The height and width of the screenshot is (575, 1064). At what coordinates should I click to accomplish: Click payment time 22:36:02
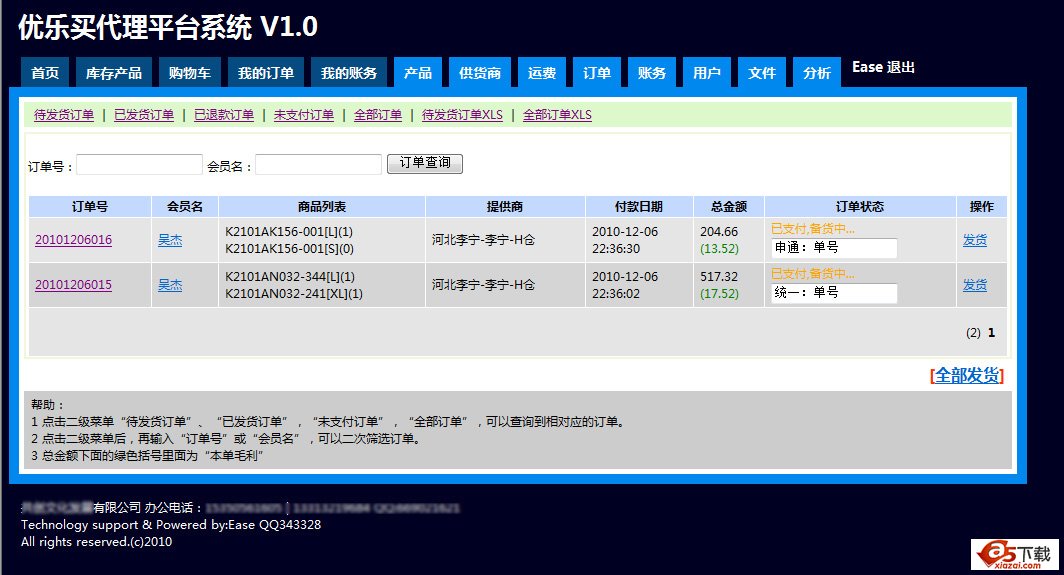[615, 293]
